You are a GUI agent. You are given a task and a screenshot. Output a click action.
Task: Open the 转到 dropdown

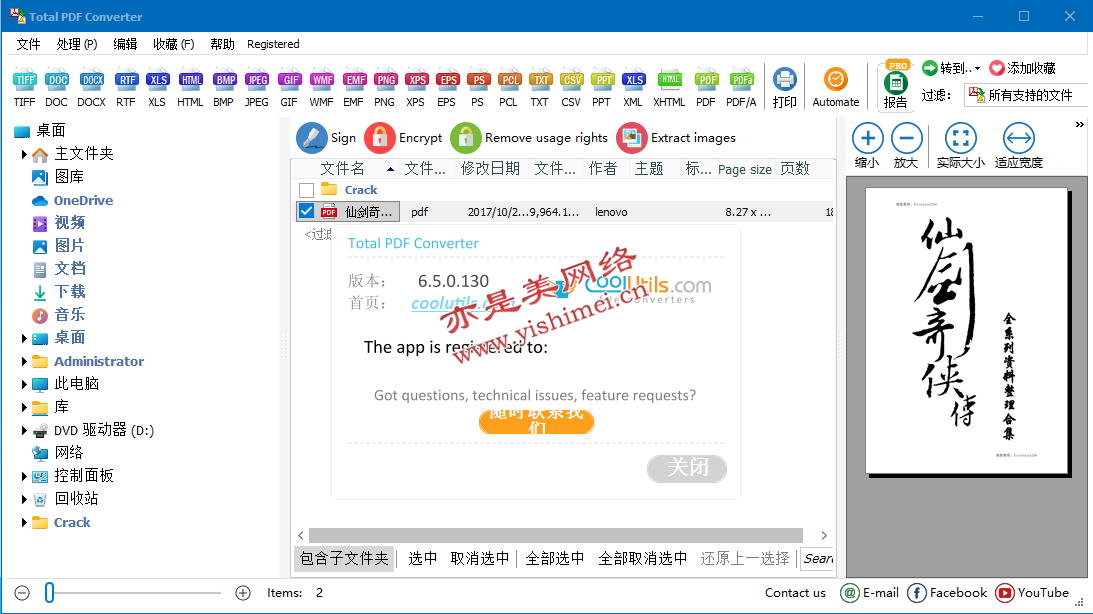pyautogui.click(x=951, y=68)
